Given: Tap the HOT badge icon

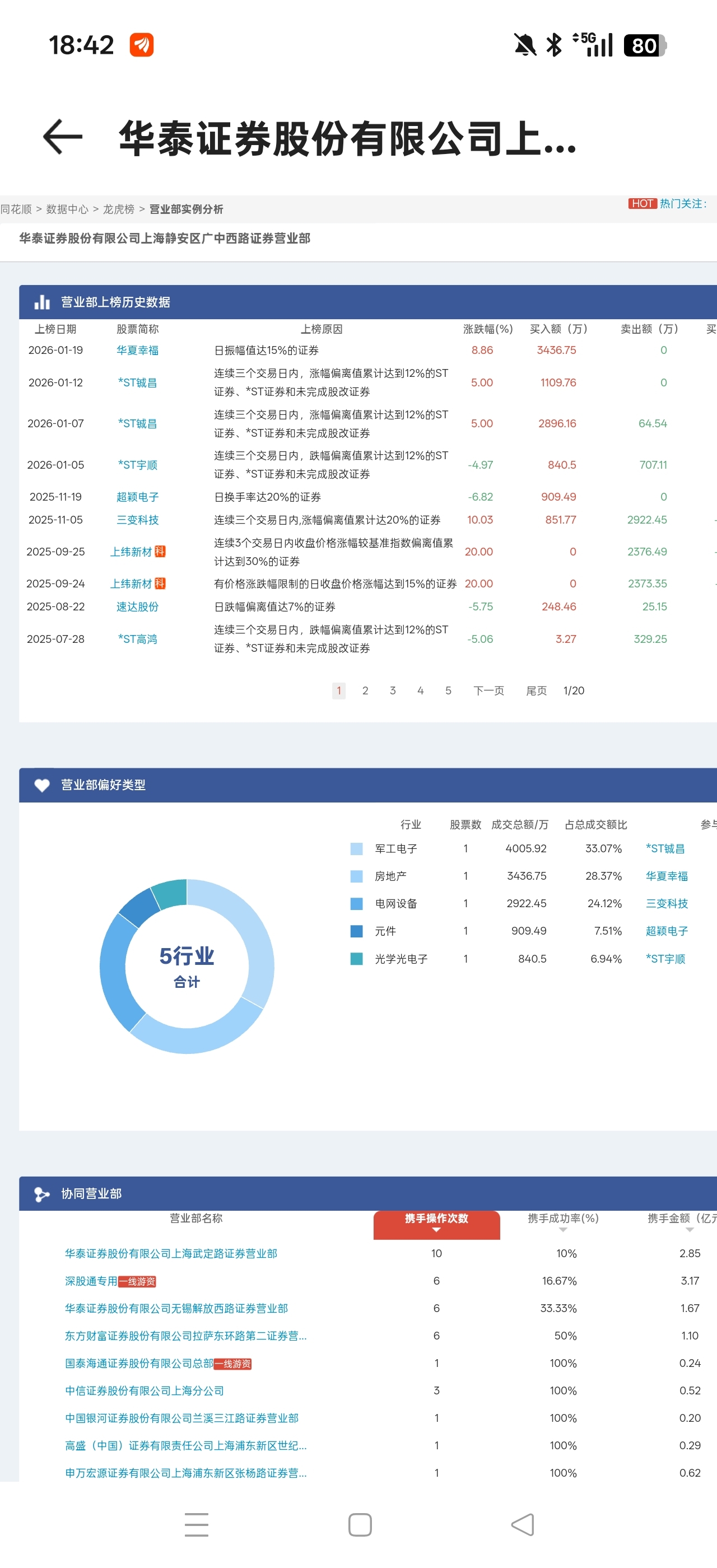Looking at the screenshot, I should [642, 203].
